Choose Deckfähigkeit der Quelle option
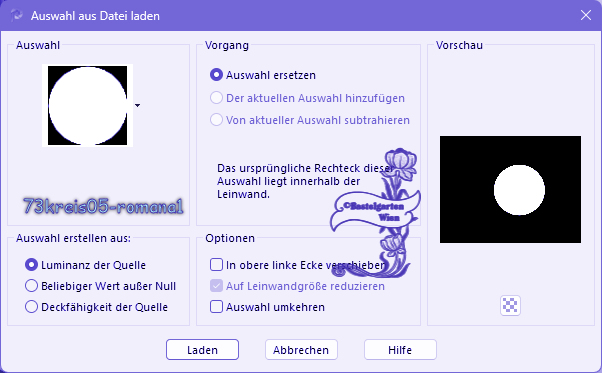Viewport: 602px width, 373px height. click(x=31, y=307)
